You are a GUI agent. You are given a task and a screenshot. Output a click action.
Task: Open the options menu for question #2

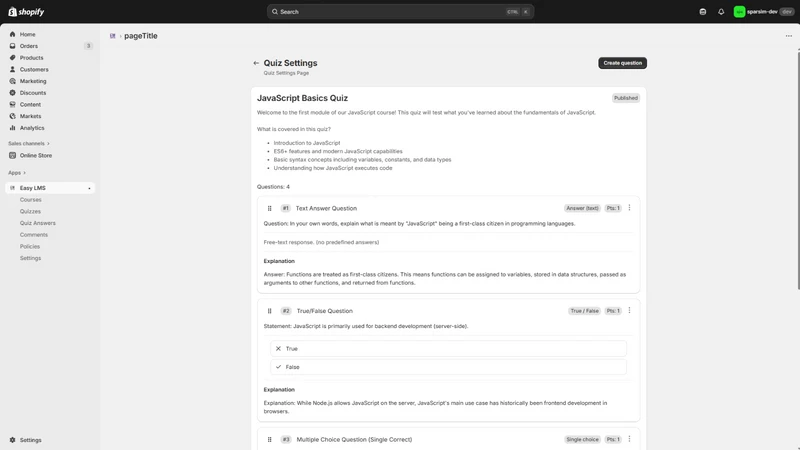[629, 310]
